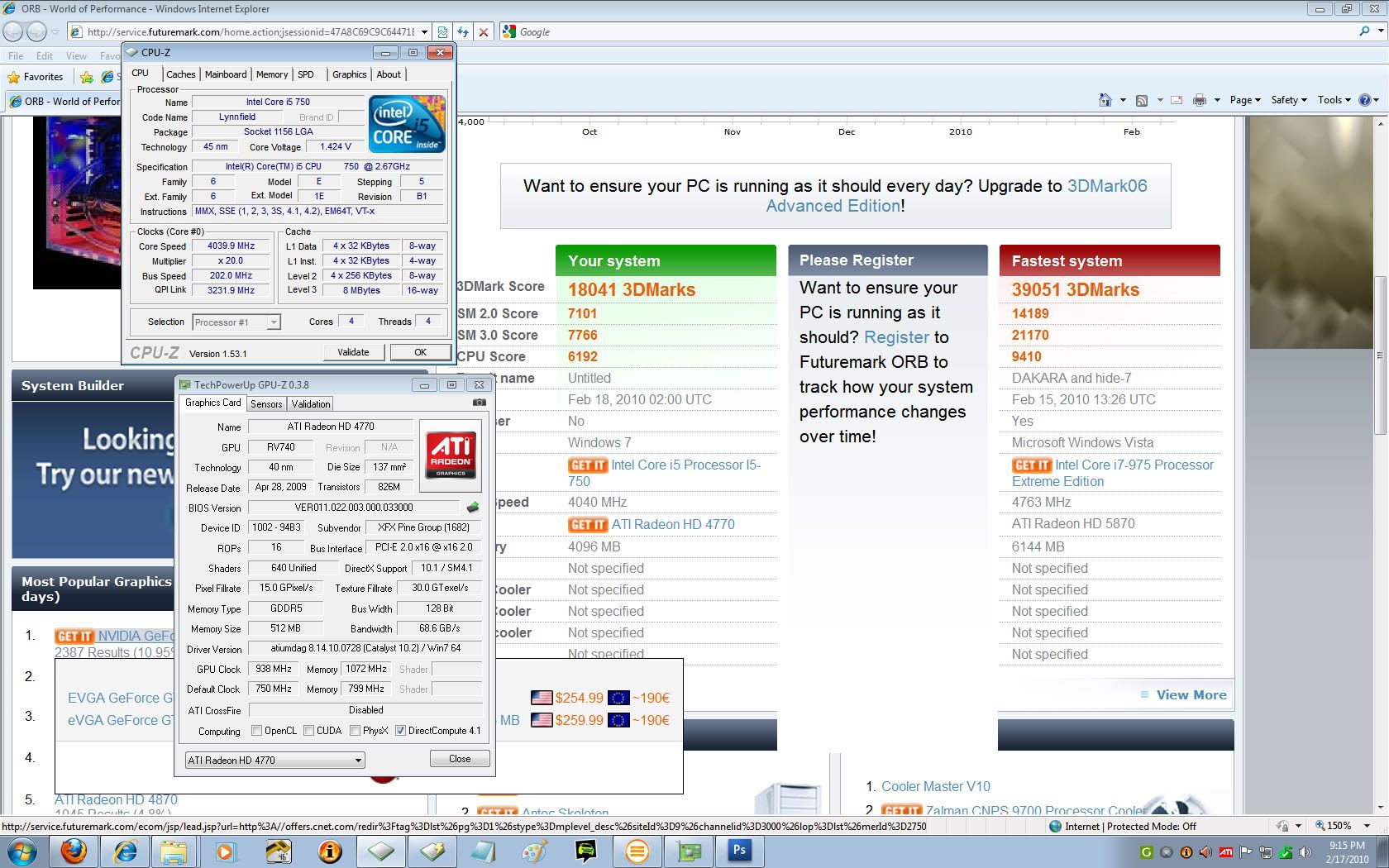Switch to Validation tab in GPU-Z
The image size is (1389, 868).
[311, 404]
